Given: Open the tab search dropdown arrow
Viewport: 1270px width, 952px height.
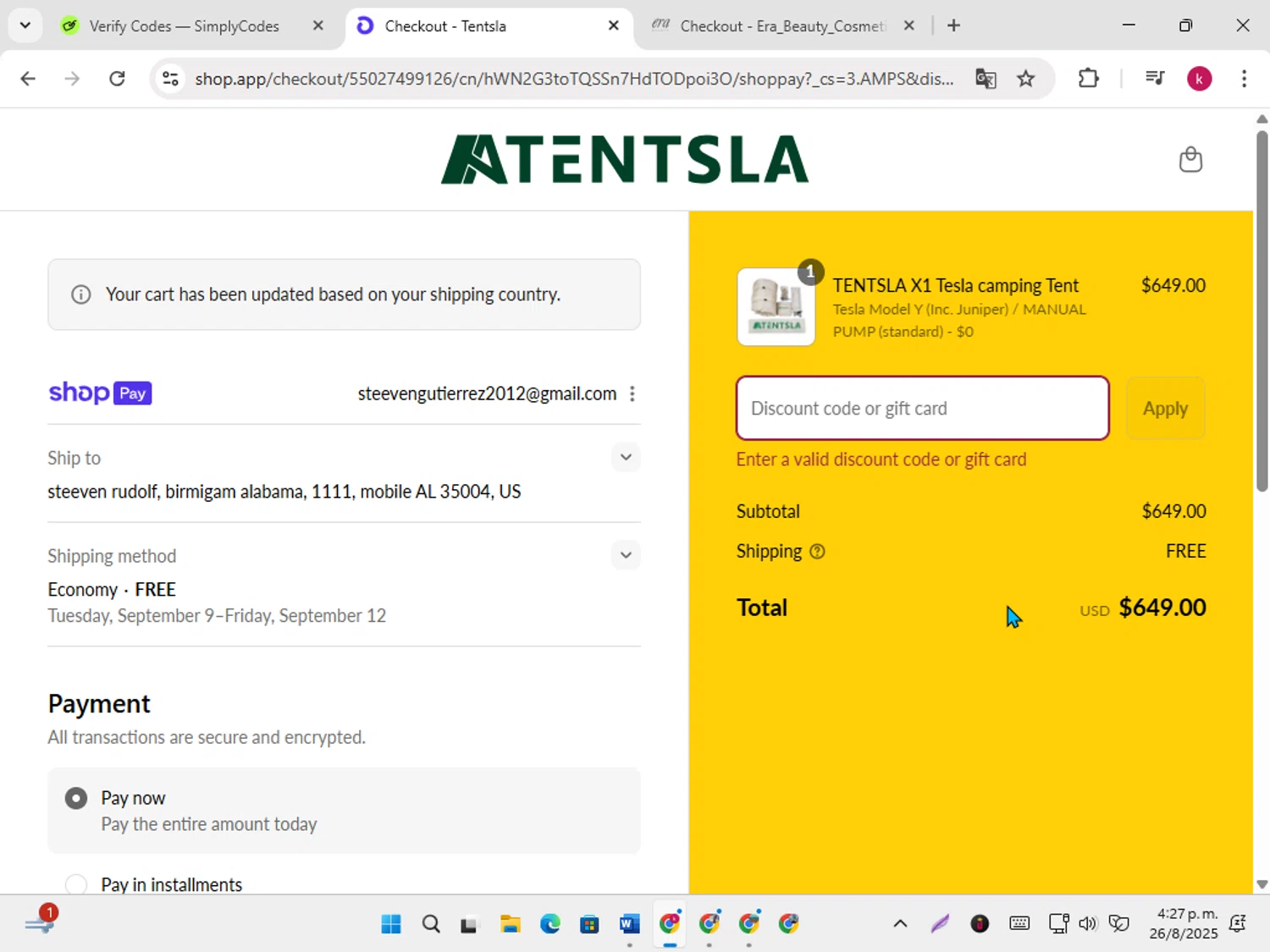Looking at the screenshot, I should (25, 25).
